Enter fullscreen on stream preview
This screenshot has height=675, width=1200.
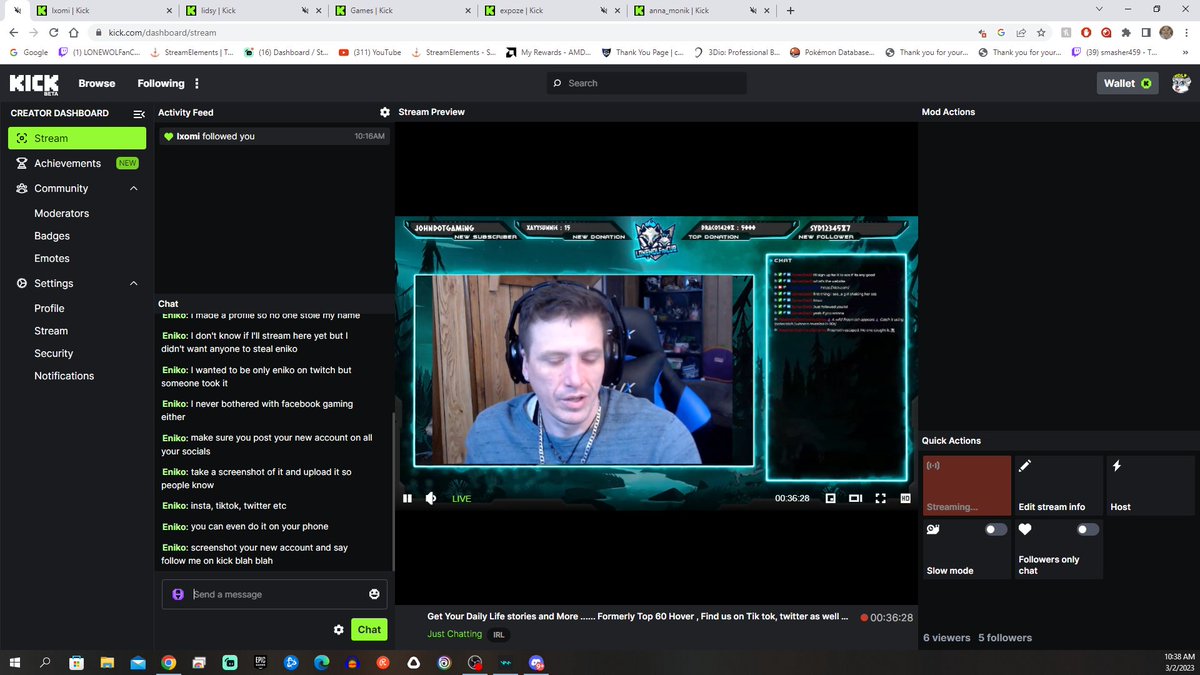(880, 498)
